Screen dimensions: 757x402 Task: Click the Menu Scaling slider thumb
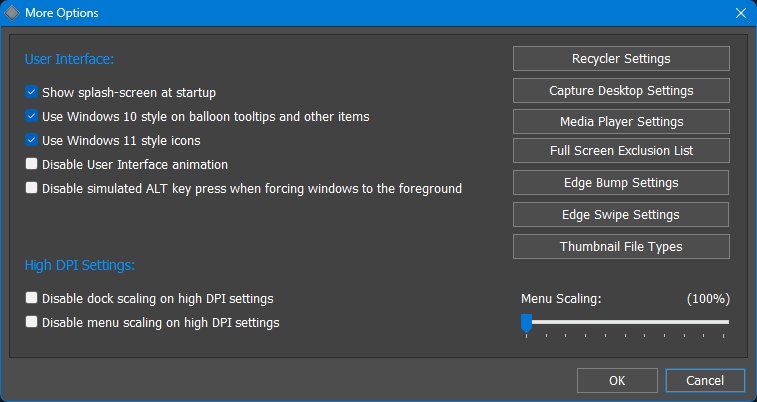pyautogui.click(x=526, y=323)
